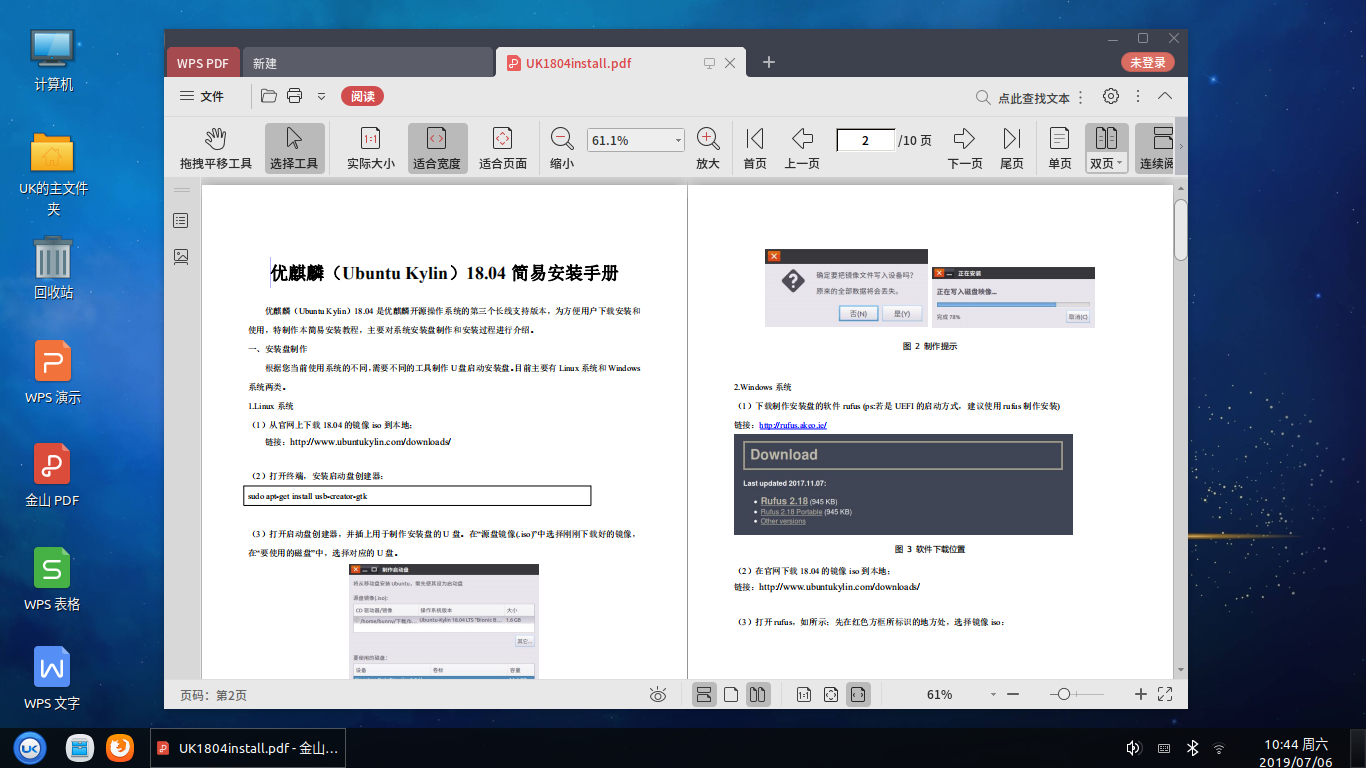Switch to the 新建 tab
This screenshot has width=1366, height=768.
265,62
